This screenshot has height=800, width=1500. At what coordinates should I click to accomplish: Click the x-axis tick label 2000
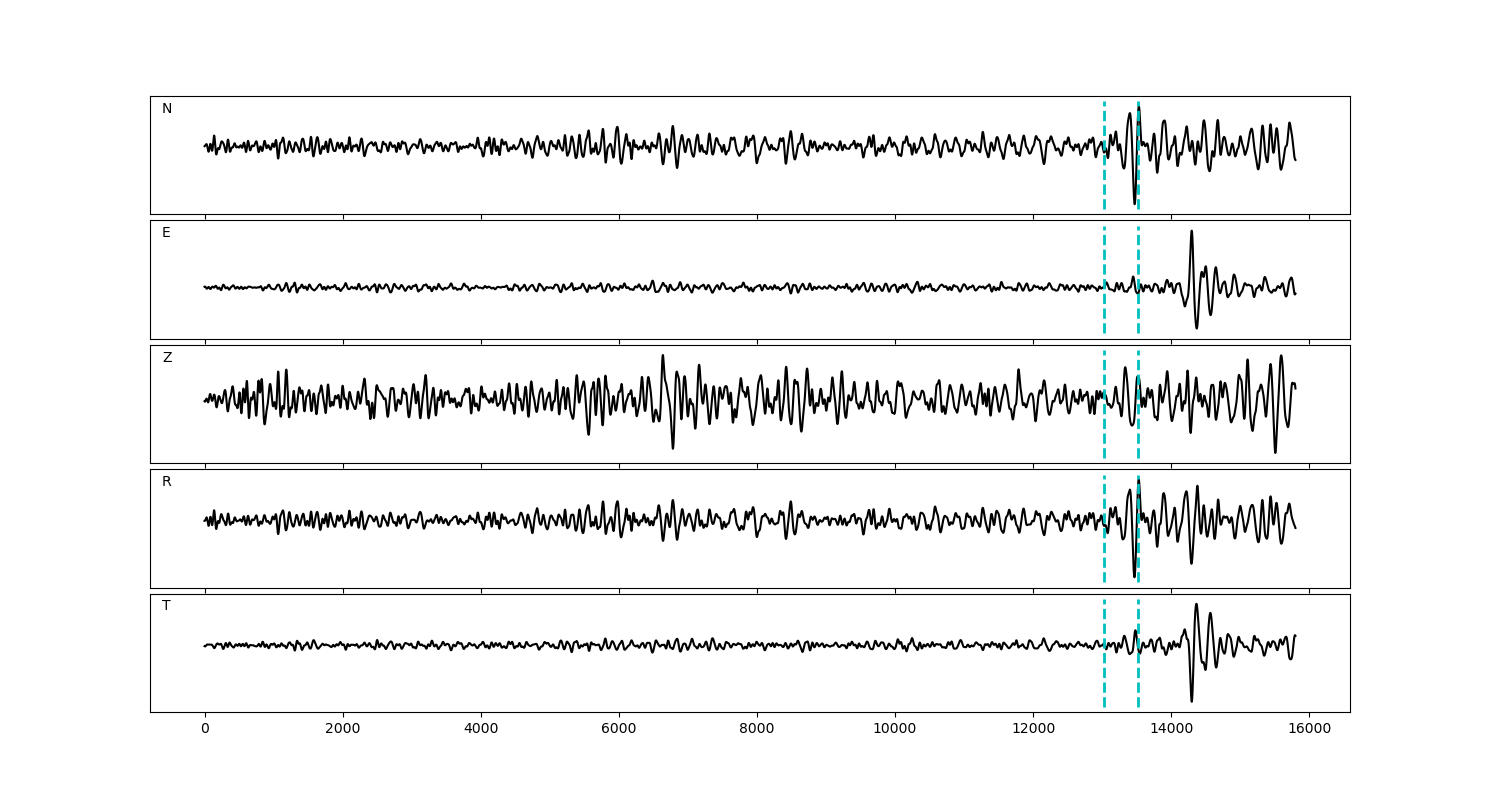click(343, 730)
